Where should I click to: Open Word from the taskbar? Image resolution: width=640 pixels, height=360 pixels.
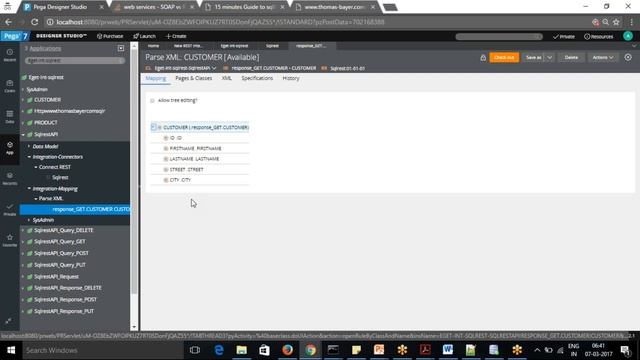coord(448,350)
